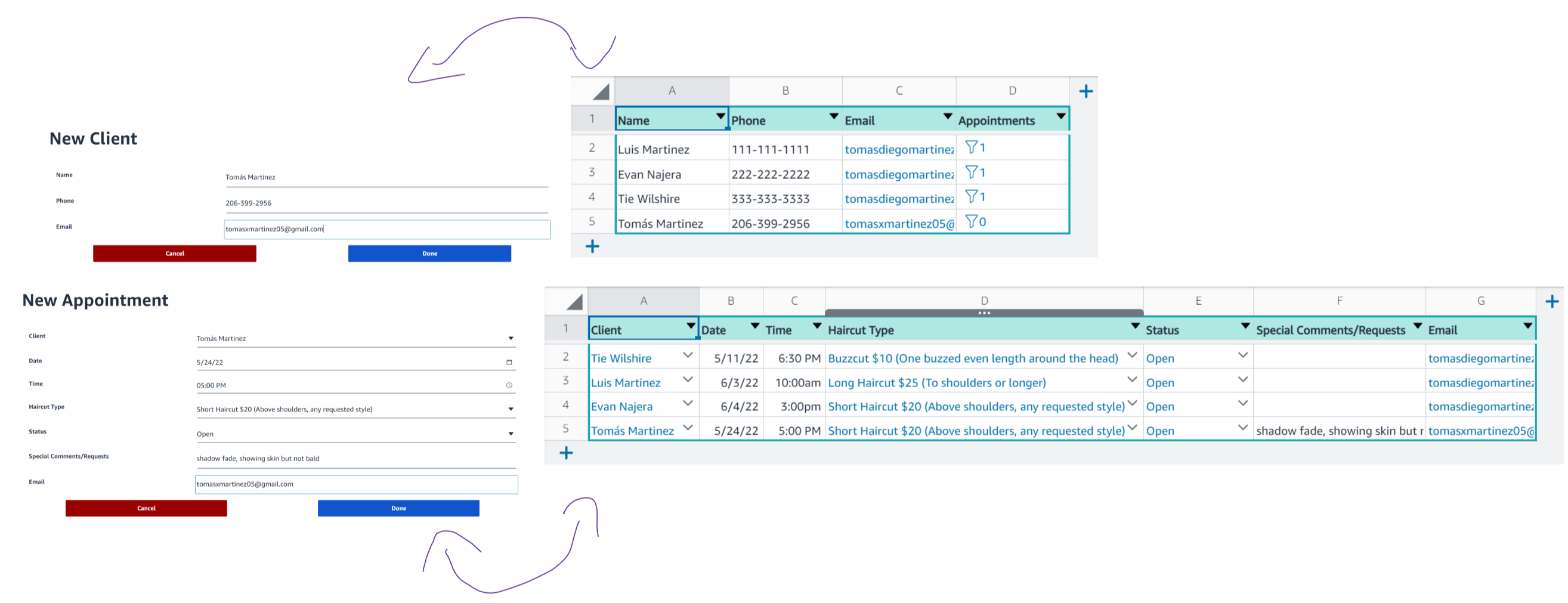Open the clock picker in the Time field
This screenshot has height=603, width=1568.
(509, 385)
